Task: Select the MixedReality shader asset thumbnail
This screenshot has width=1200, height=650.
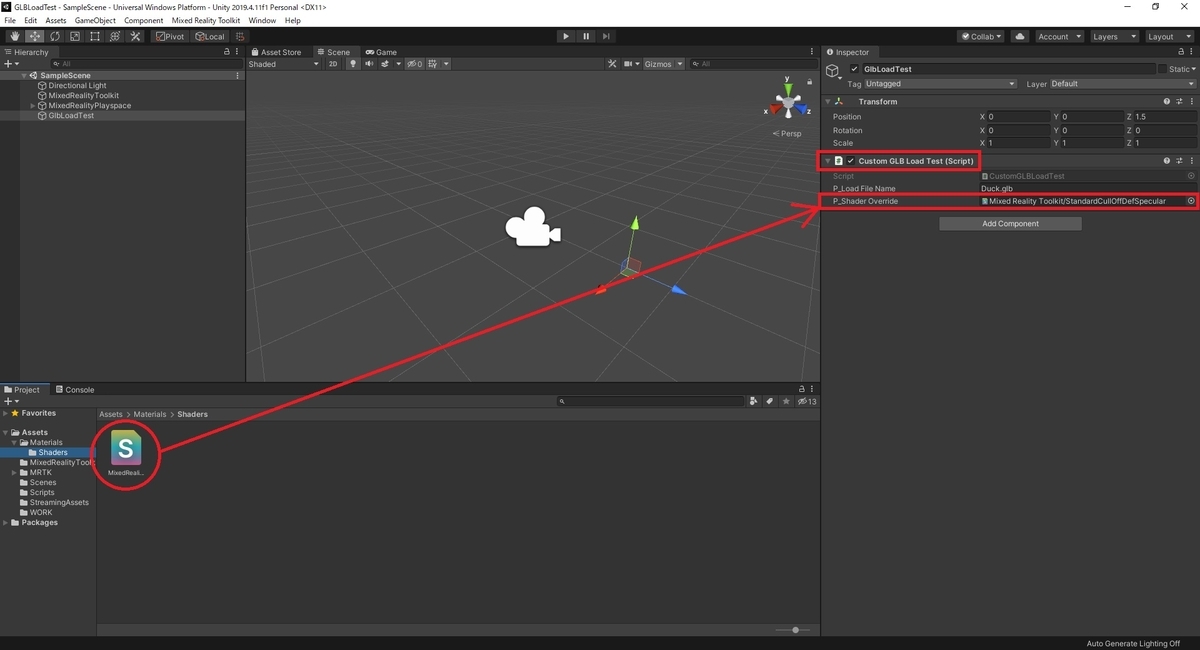Action: [x=126, y=447]
